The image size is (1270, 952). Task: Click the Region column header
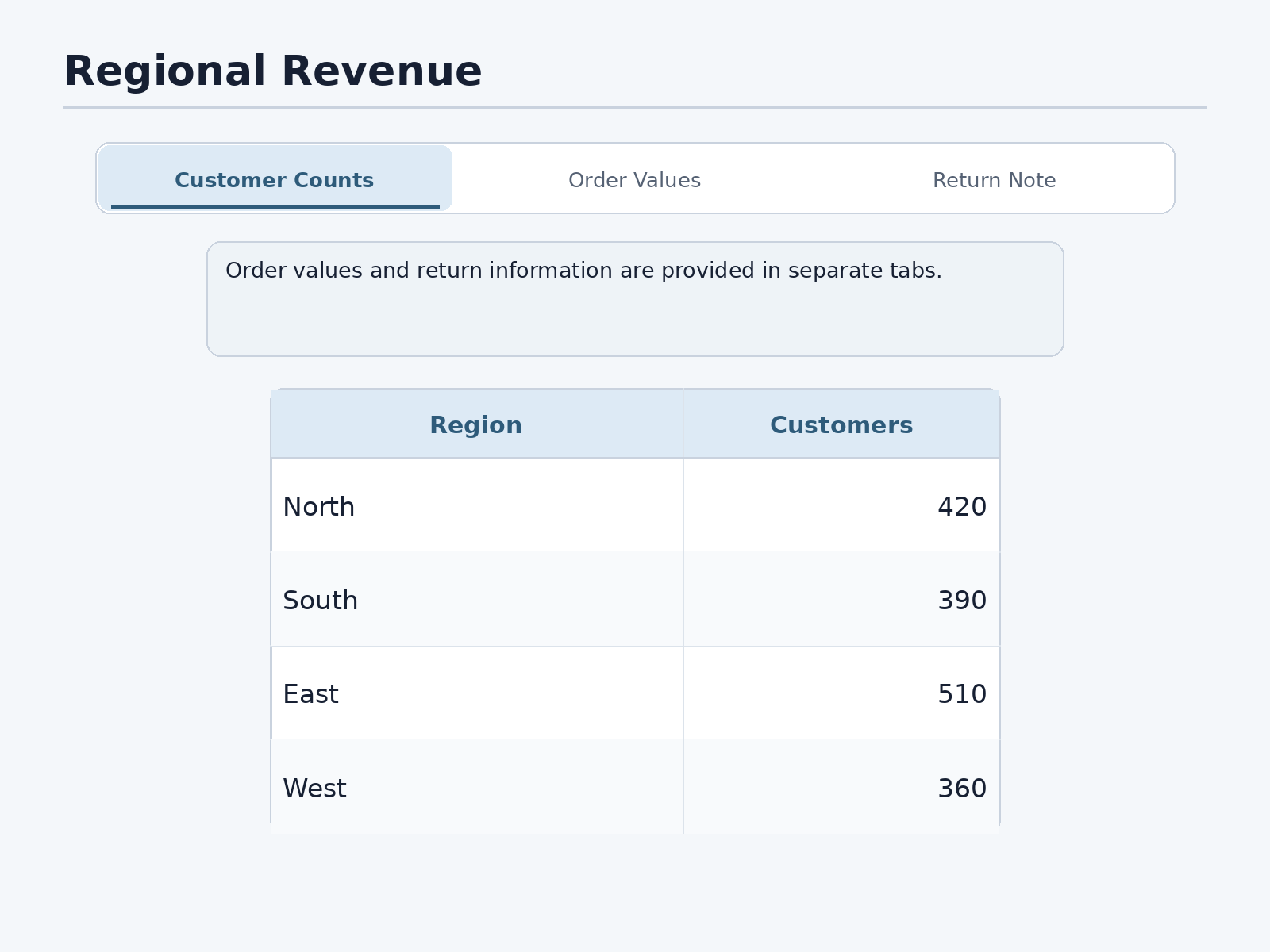[x=476, y=424]
